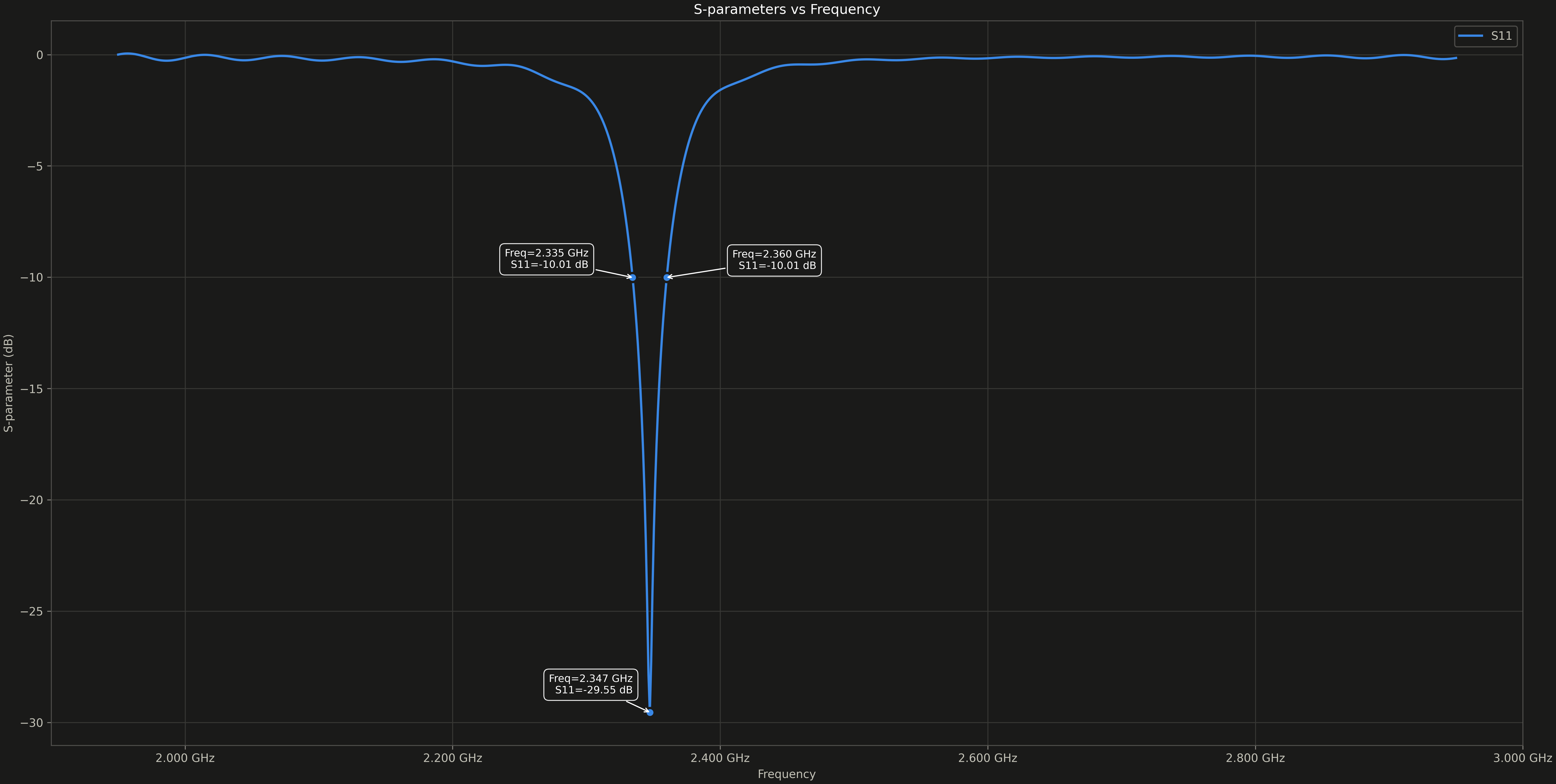Screen dimensions: 1556x784
Task: Click the 2.200 GHz x-axis tick label
Action: pyautogui.click(x=453, y=758)
